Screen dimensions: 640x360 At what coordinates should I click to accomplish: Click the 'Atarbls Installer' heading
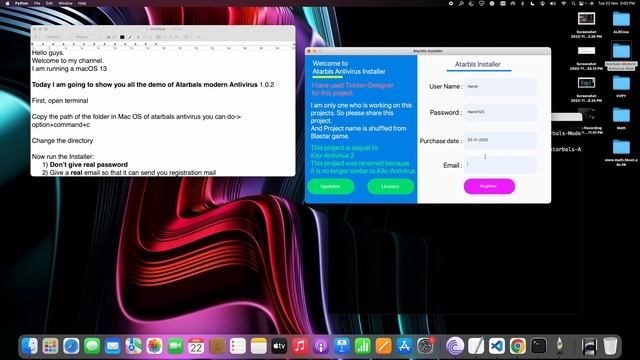point(478,64)
